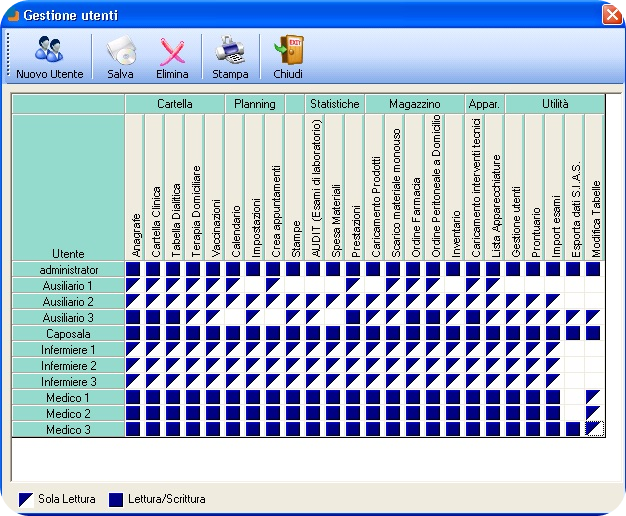Select the Infermiere 2 user row
626x516 pixels.
click(68, 365)
